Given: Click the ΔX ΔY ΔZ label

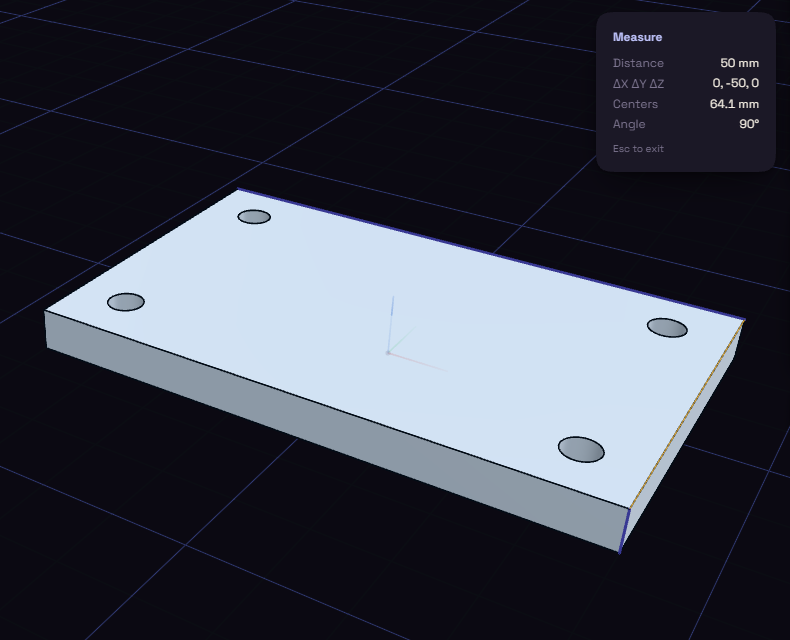Looking at the screenshot, I should tap(638, 84).
